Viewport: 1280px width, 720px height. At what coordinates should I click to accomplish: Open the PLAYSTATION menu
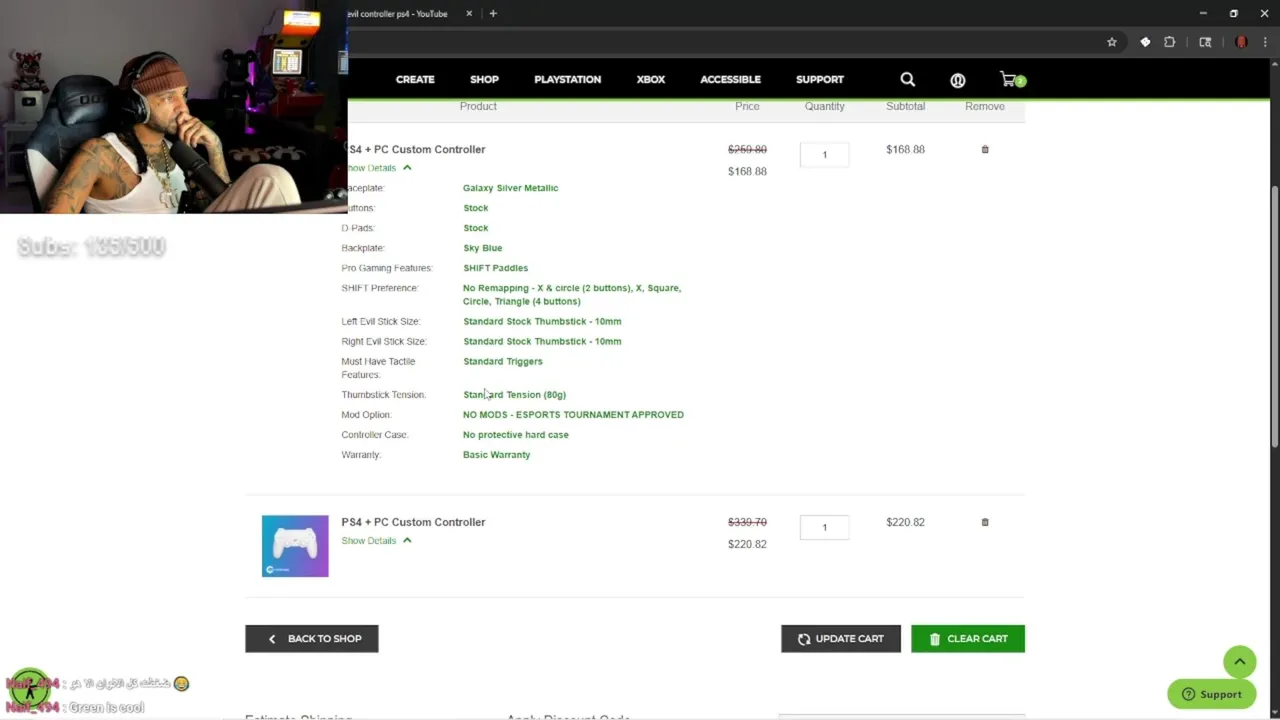click(x=567, y=79)
